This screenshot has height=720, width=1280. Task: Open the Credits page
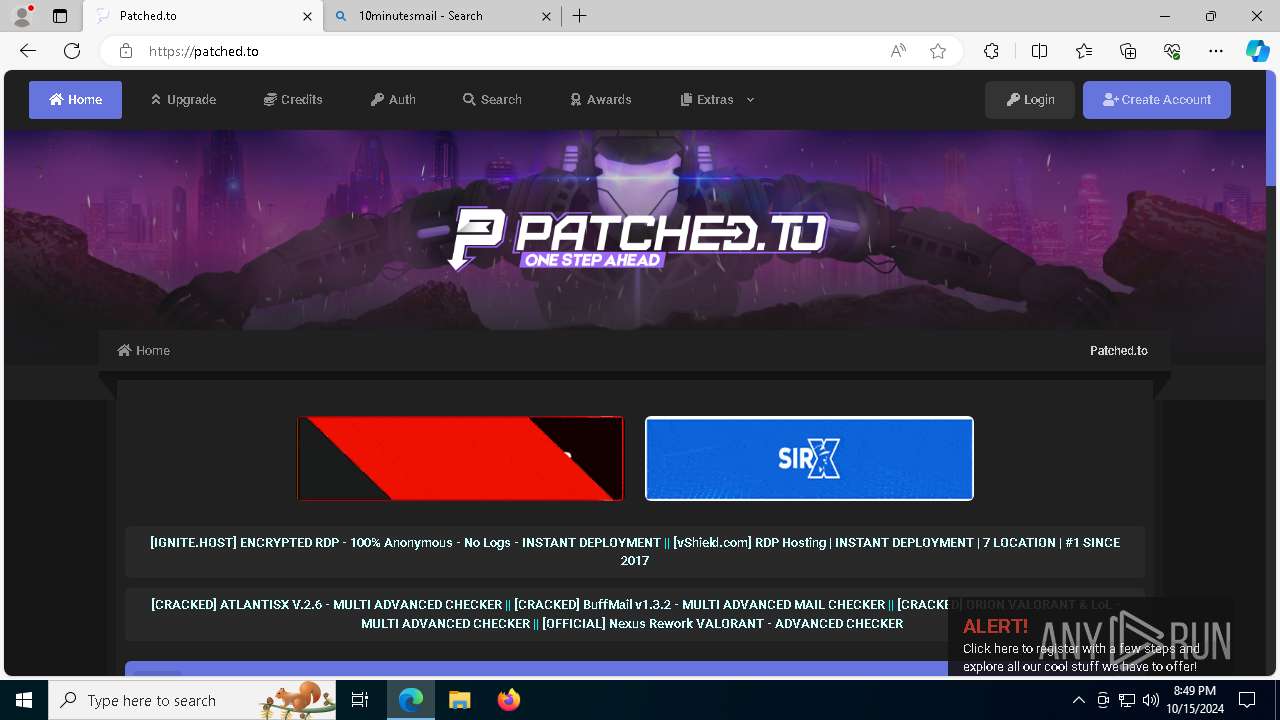(x=293, y=100)
